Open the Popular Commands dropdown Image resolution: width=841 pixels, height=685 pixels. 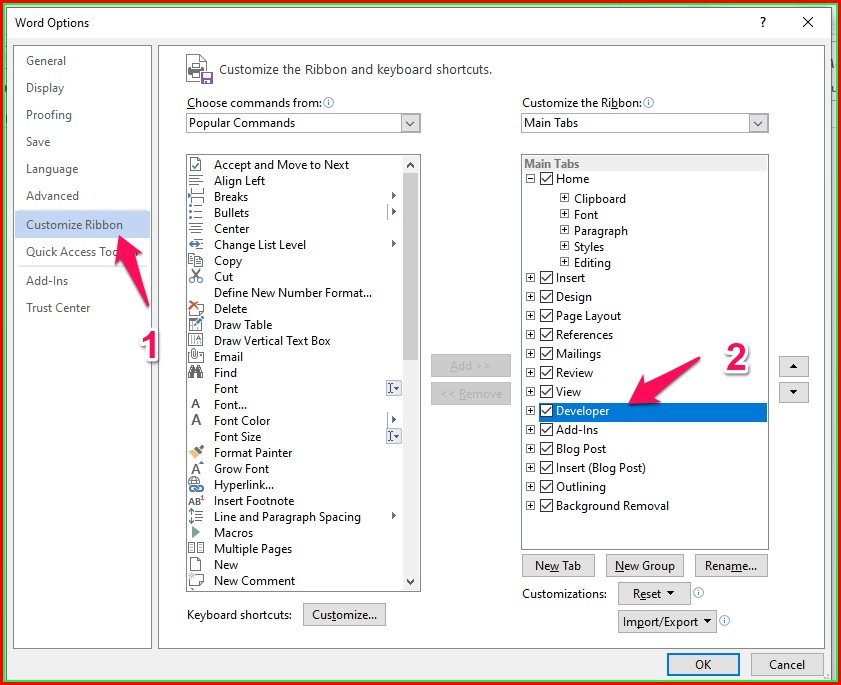pos(410,123)
